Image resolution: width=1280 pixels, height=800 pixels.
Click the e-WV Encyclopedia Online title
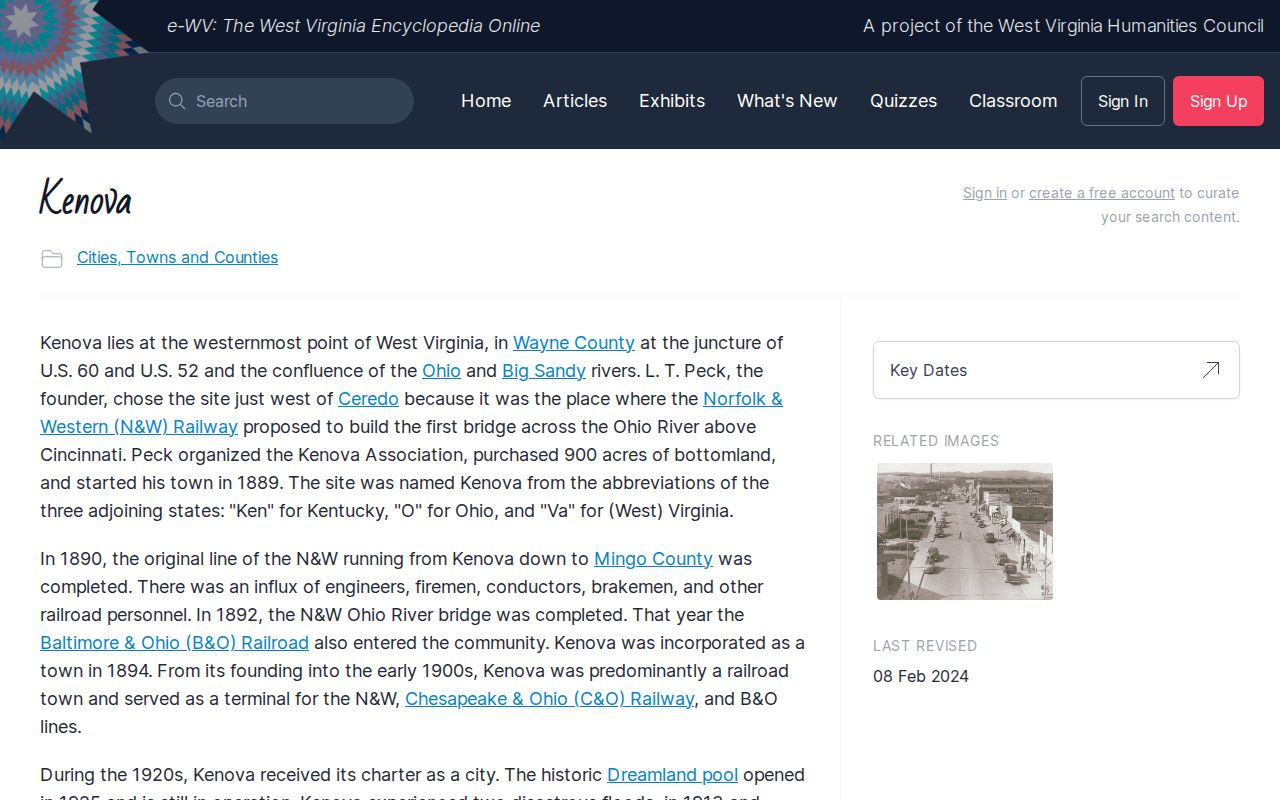point(353,26)
